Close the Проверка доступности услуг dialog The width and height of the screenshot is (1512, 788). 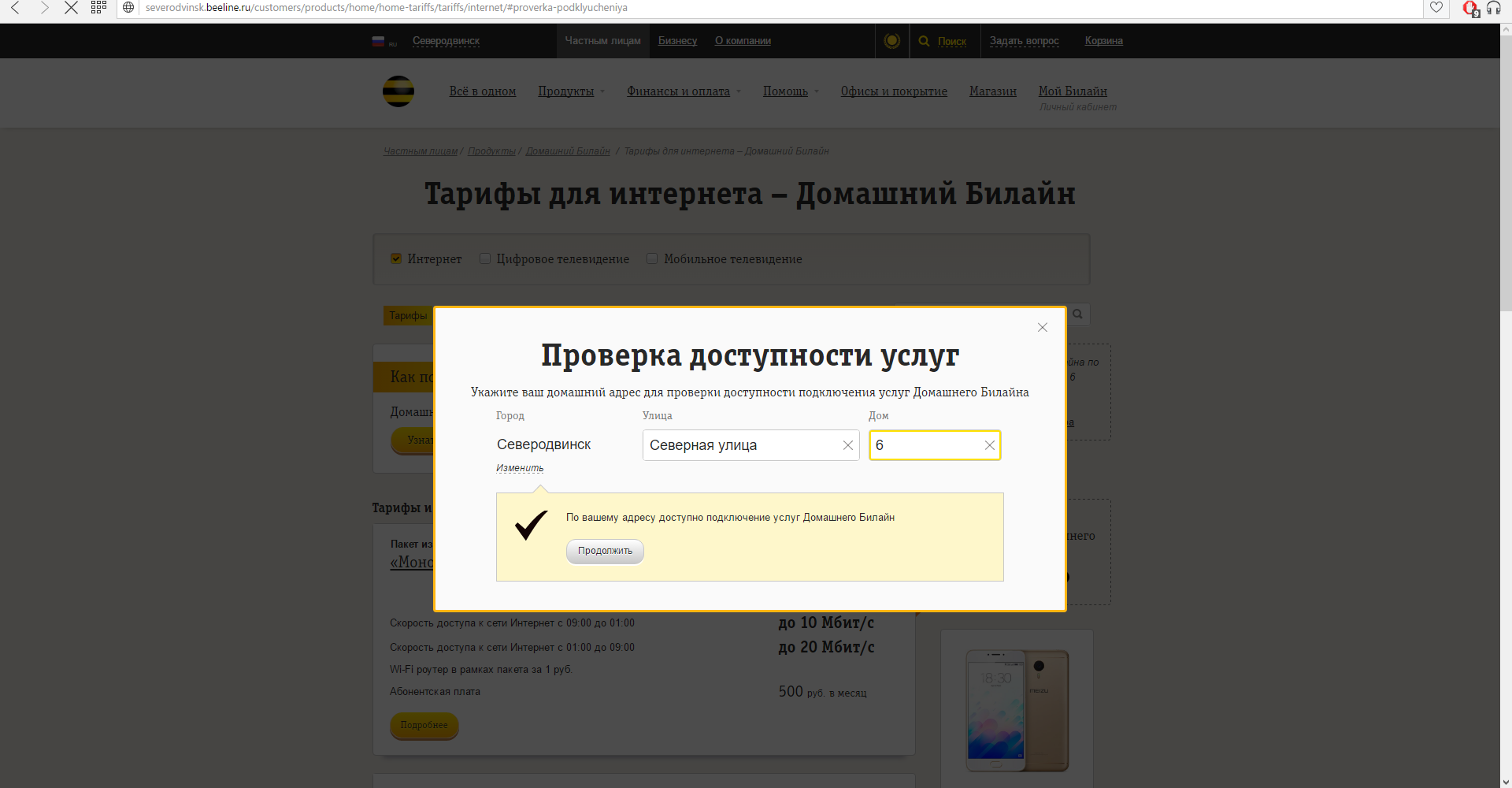(1043, 327)
